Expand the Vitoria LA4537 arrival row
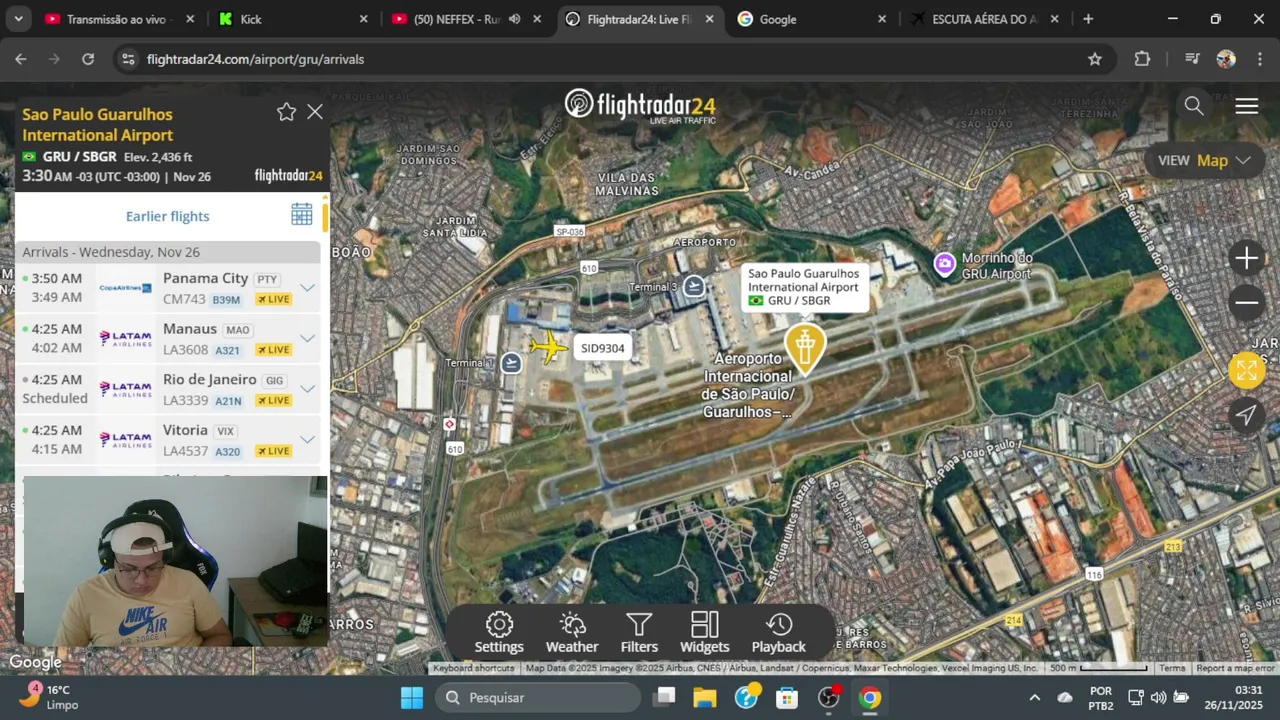This screenshot has height=720, width=1280. click(307, 440)
